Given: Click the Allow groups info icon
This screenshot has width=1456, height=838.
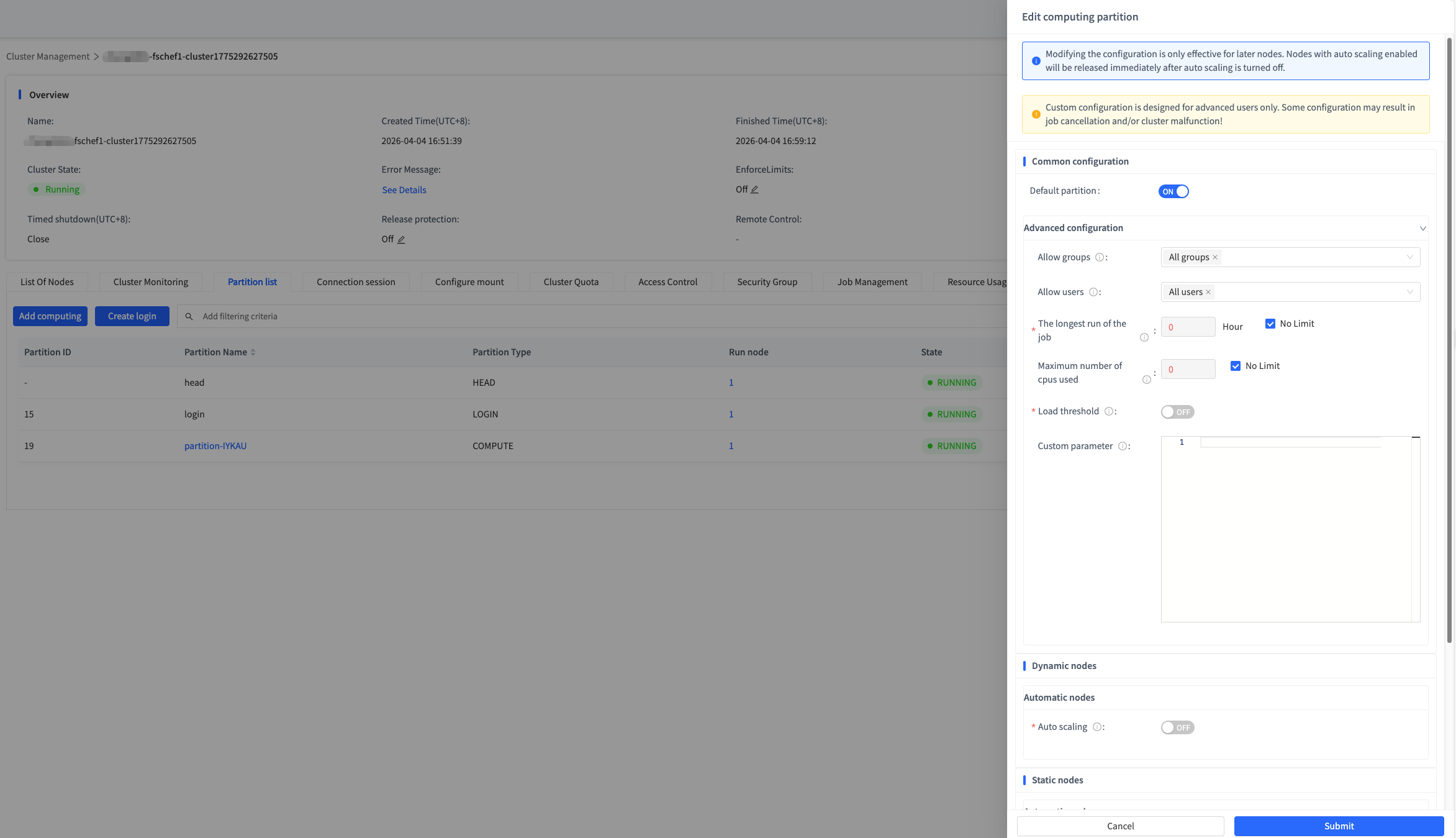Looking at the screenshot, I should click(1099, 257).
